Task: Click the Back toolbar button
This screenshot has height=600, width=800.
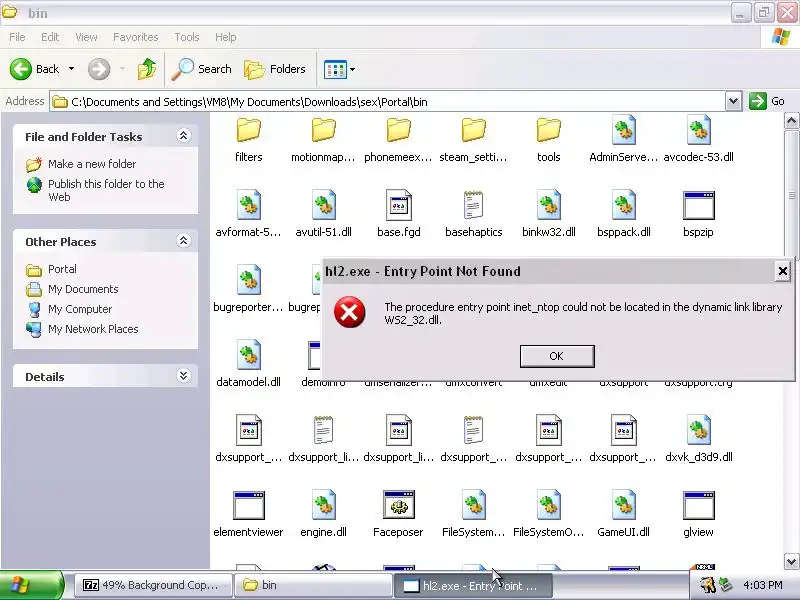Action: [35, 69]
